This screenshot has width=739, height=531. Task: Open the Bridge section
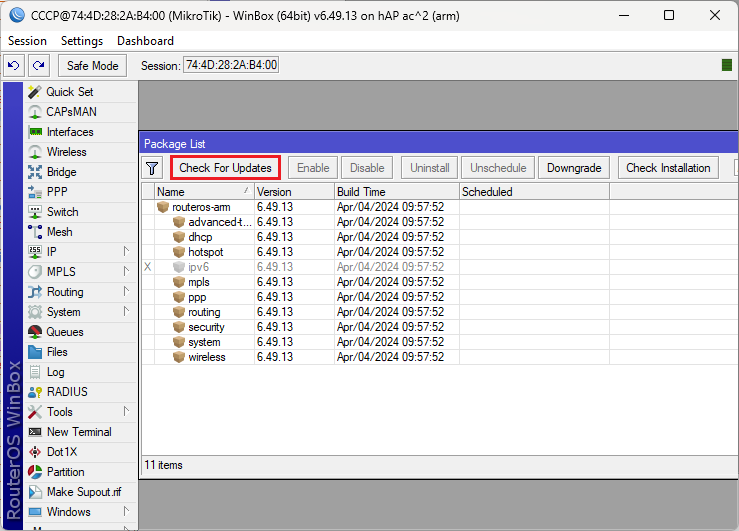click(80, 172)
